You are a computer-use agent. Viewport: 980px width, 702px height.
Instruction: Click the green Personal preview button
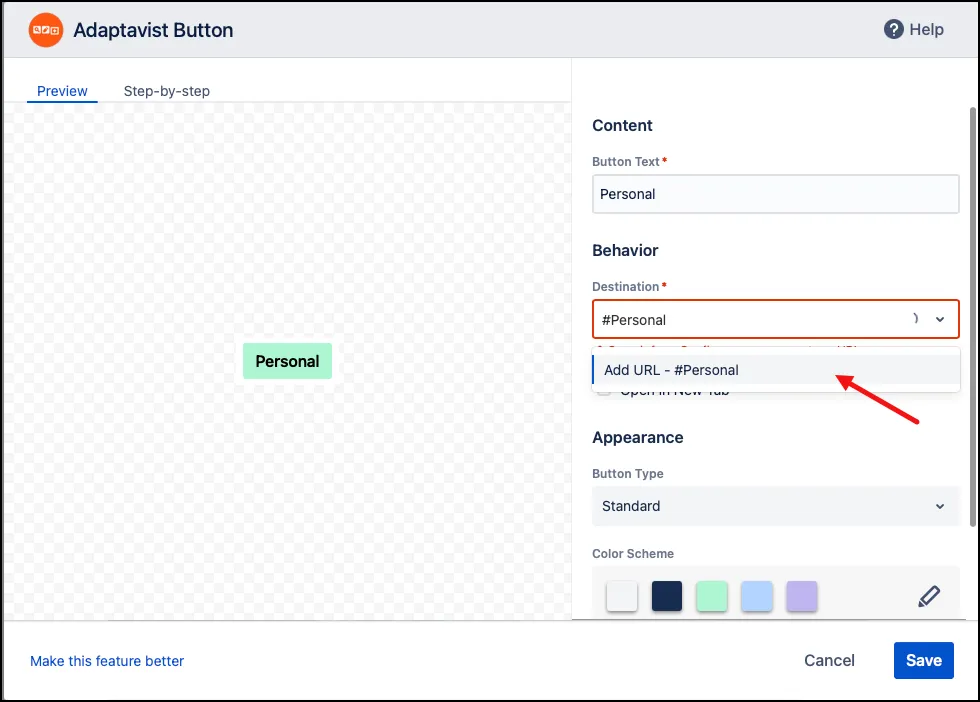[x=288, y=361]
